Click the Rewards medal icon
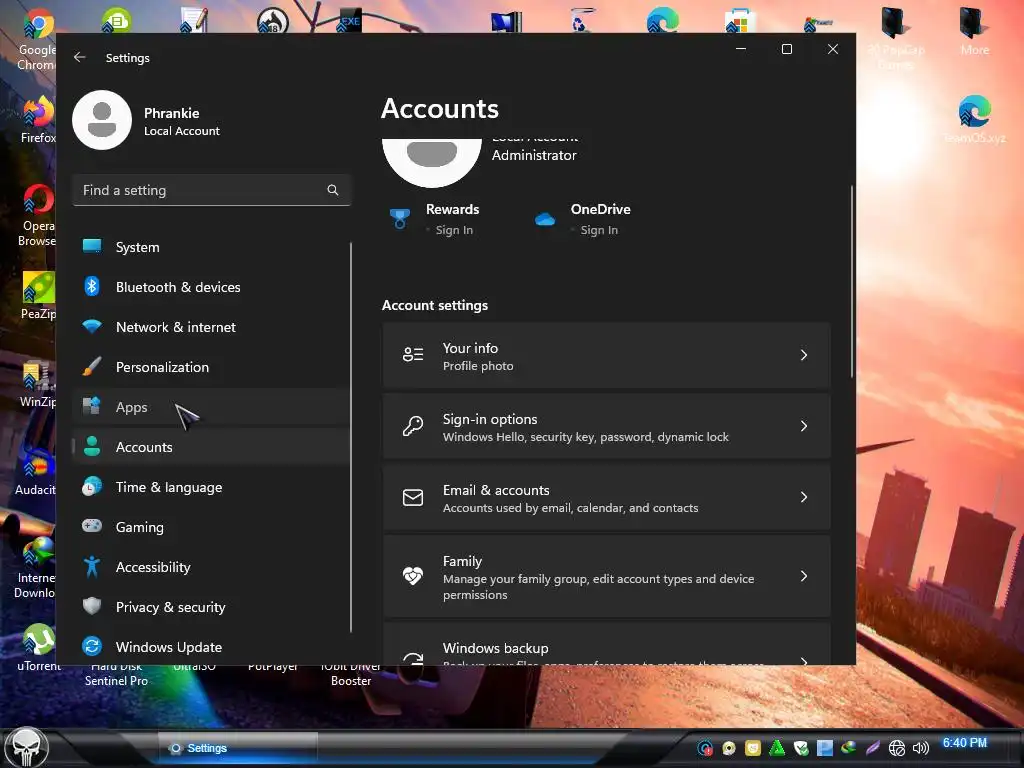Image resolution: width=1024 pixels, height=768 pixels. click(400, 219)
